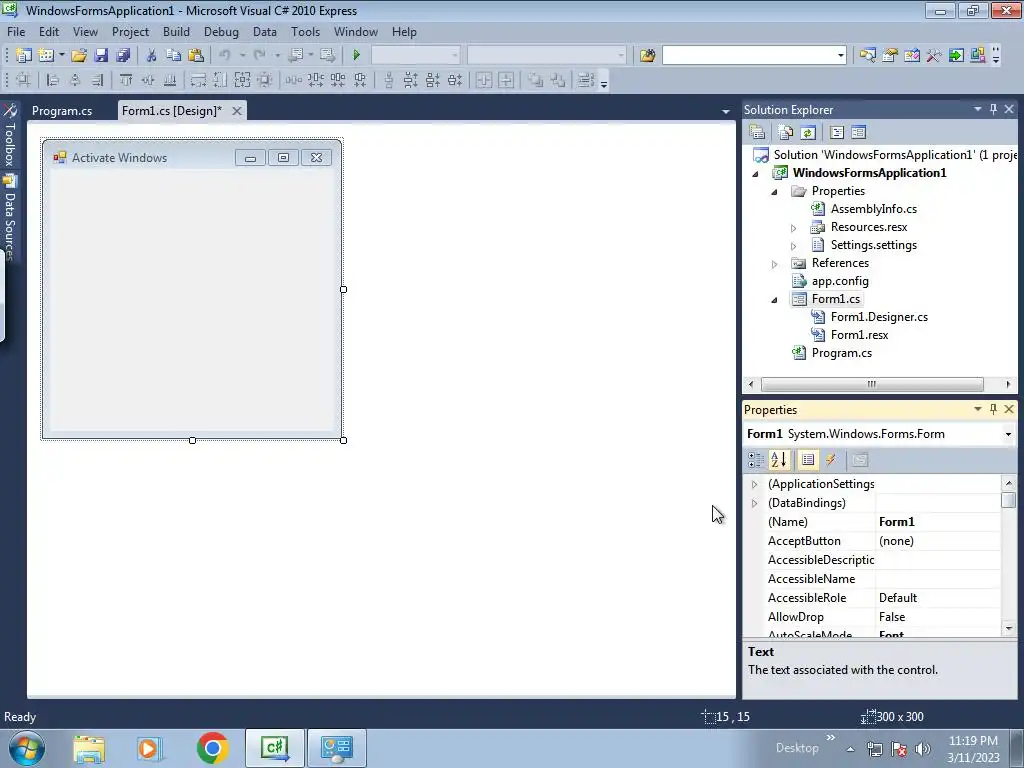1024x768 pixels.
Task: Toggle Alphabetical sort in Properties panel
Action: (778, 460)
